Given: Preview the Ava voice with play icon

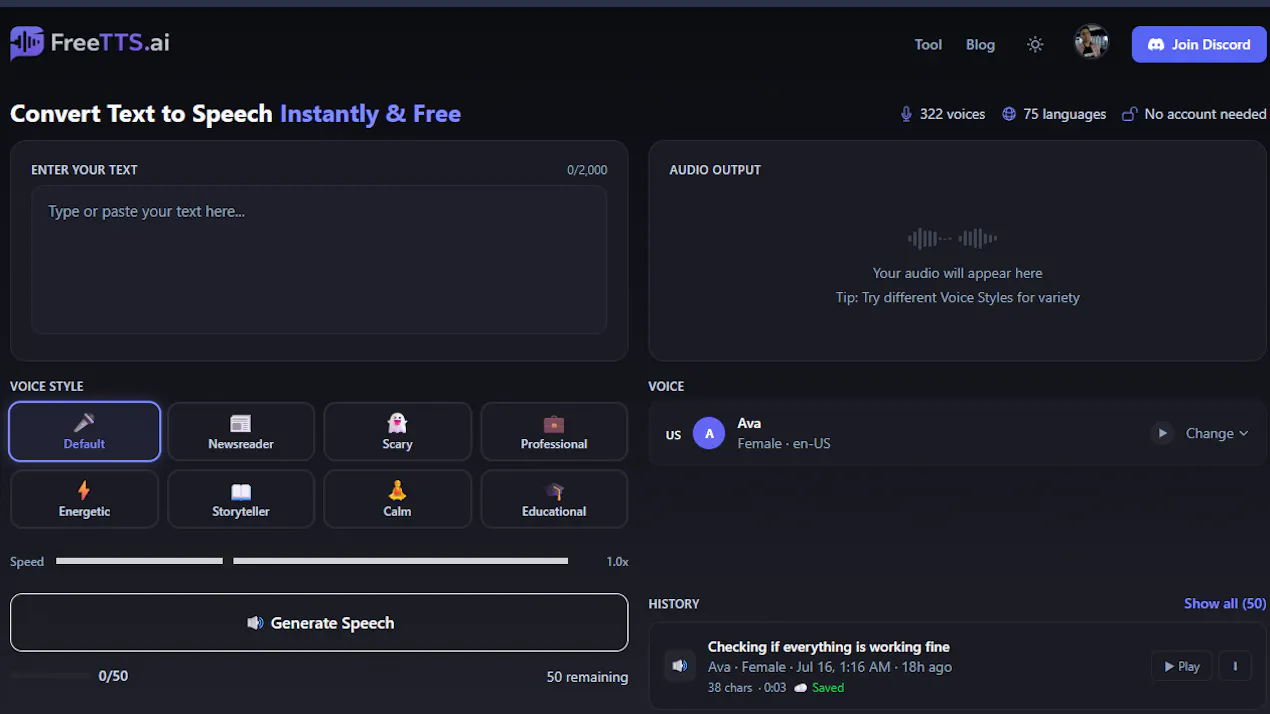Looking at the screenshot, I should (x=1161, y=433).
